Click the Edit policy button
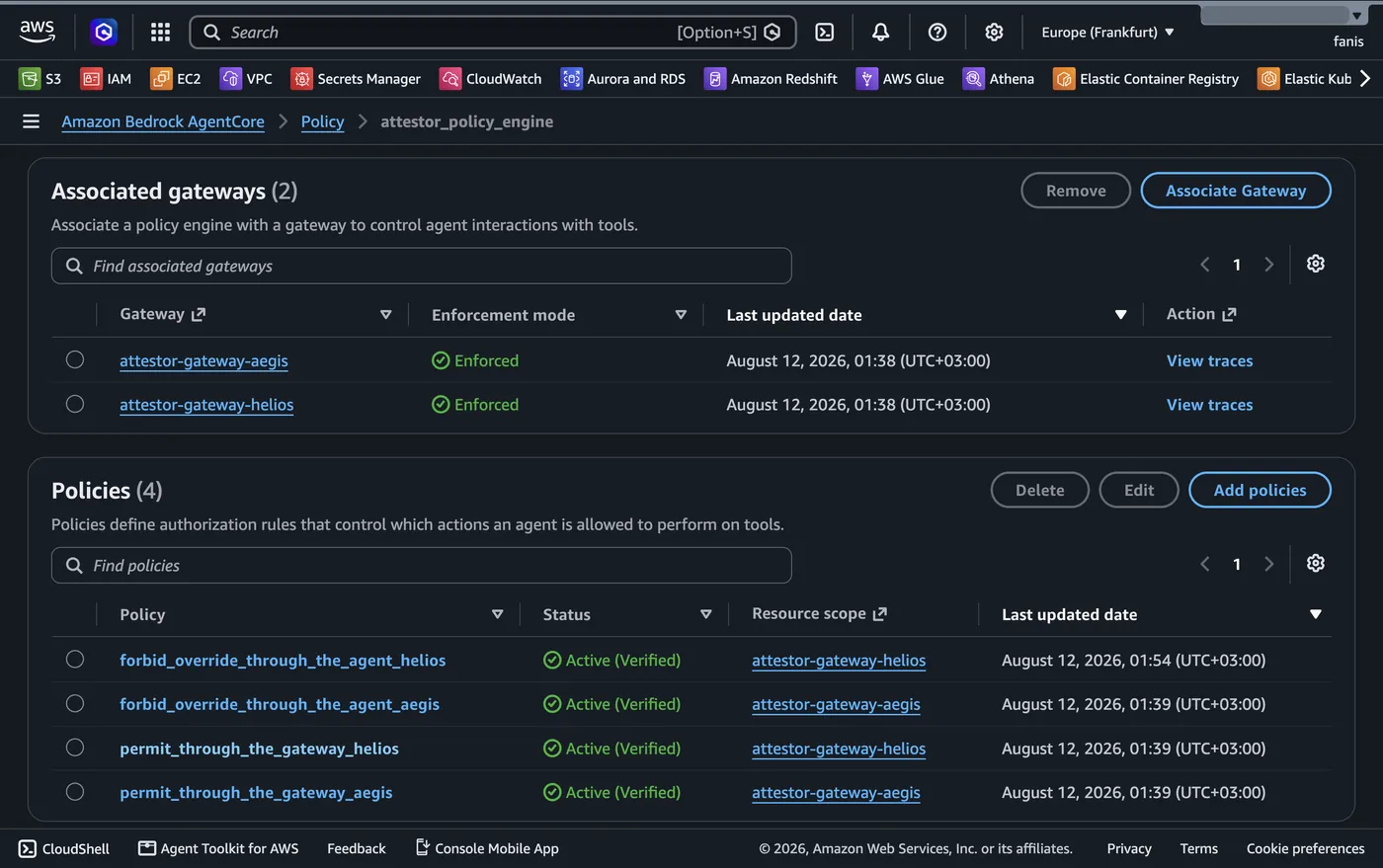 click(x=1139, y=490)
